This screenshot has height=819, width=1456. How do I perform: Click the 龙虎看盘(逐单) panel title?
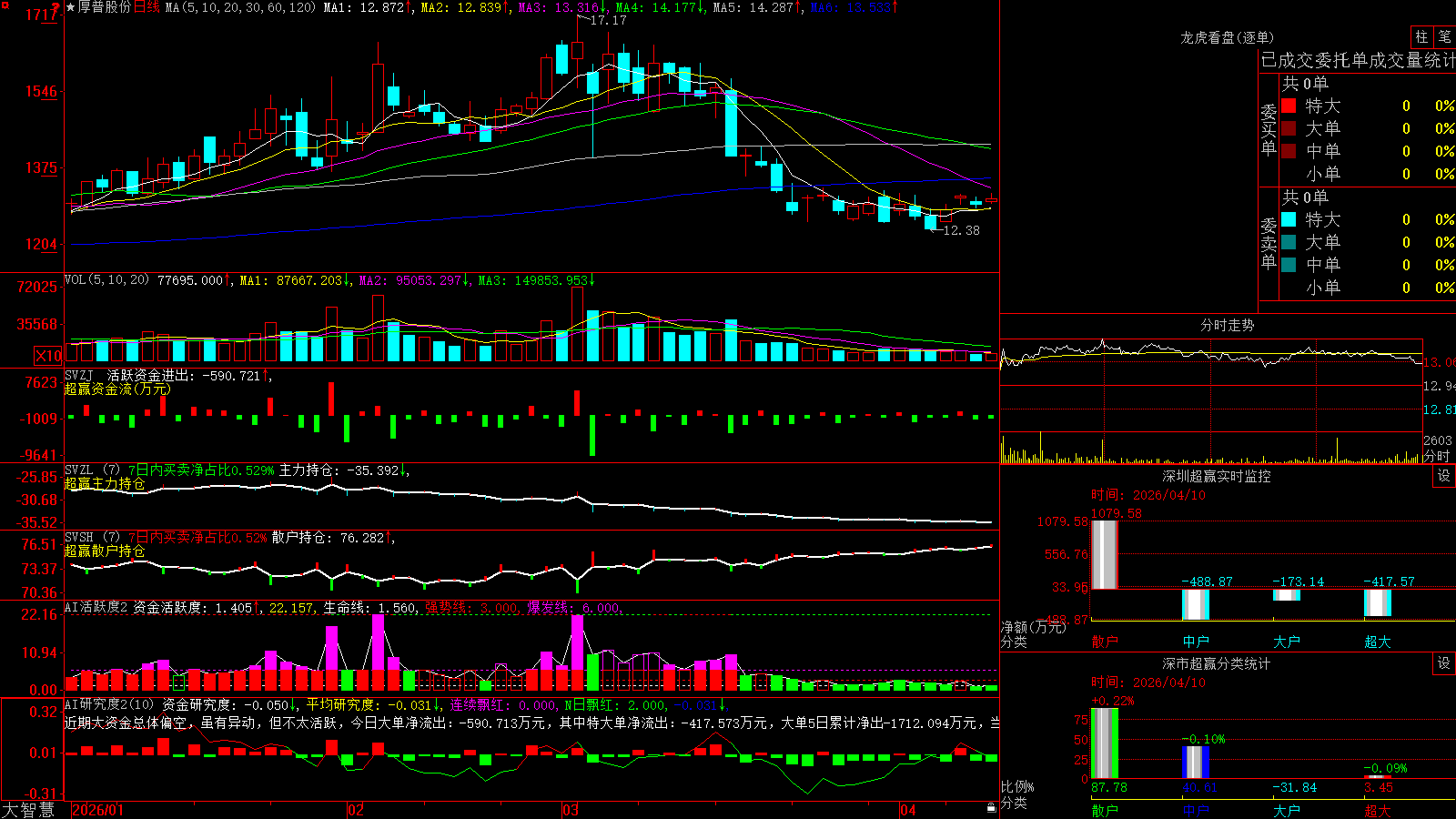pos(1227,37)
